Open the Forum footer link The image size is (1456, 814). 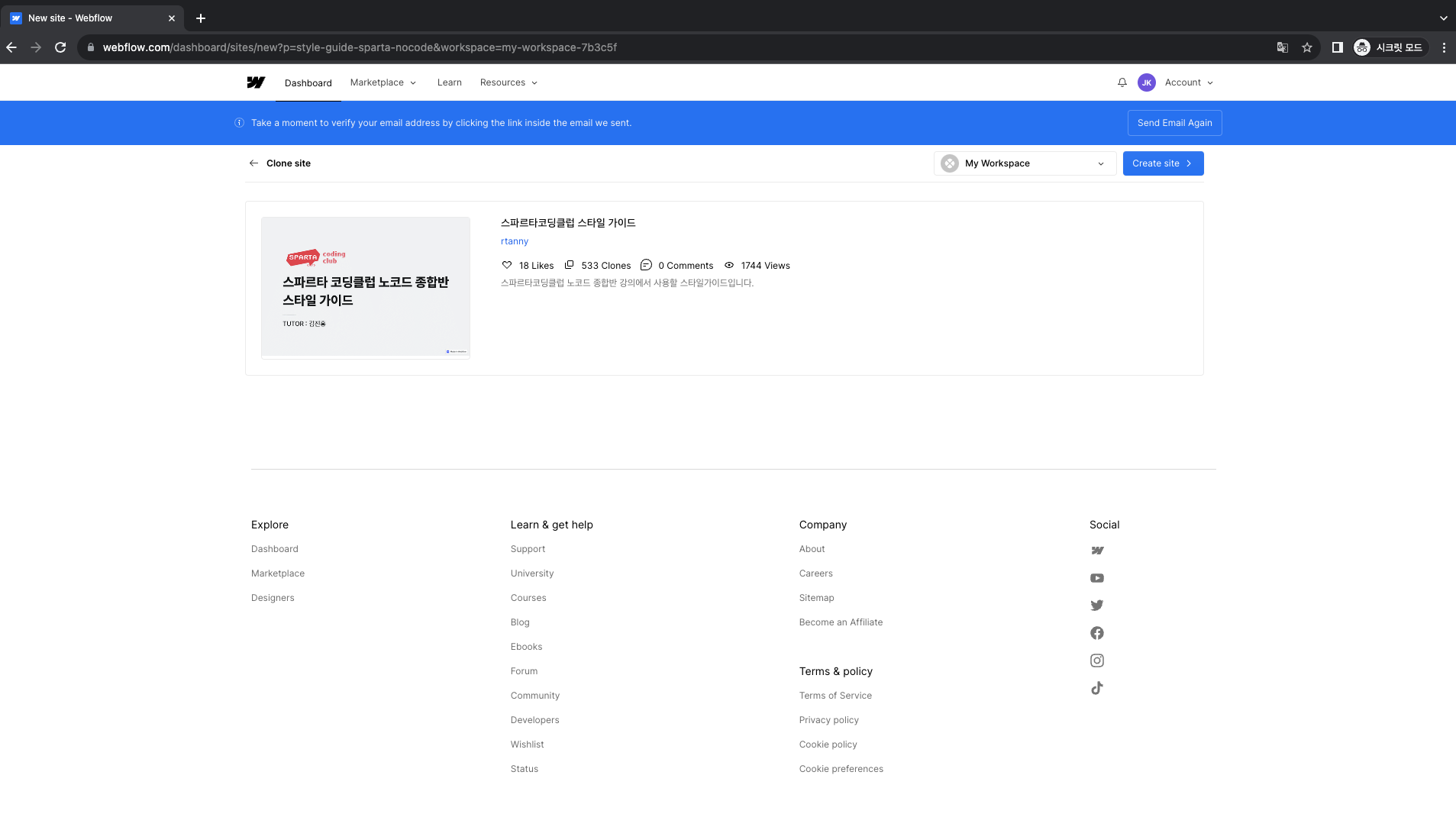pos(524,671)
